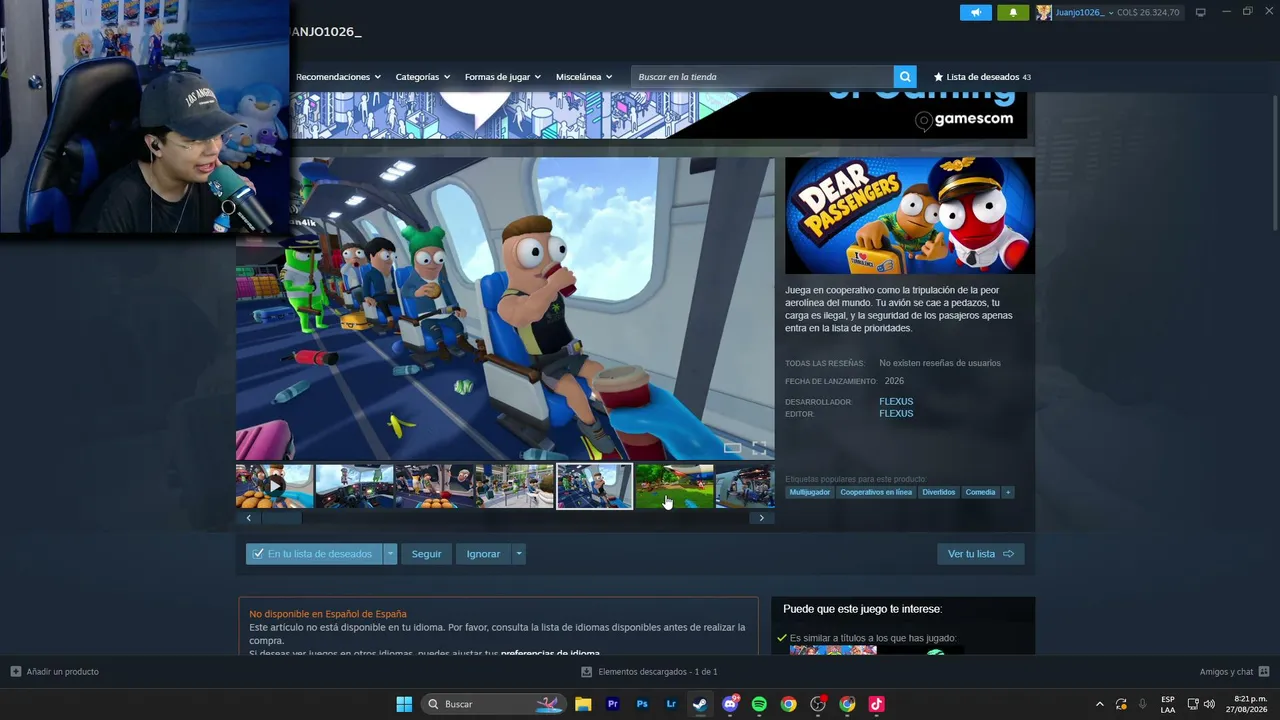Open the Amigos y chat icon

(x=1264, y=672)
